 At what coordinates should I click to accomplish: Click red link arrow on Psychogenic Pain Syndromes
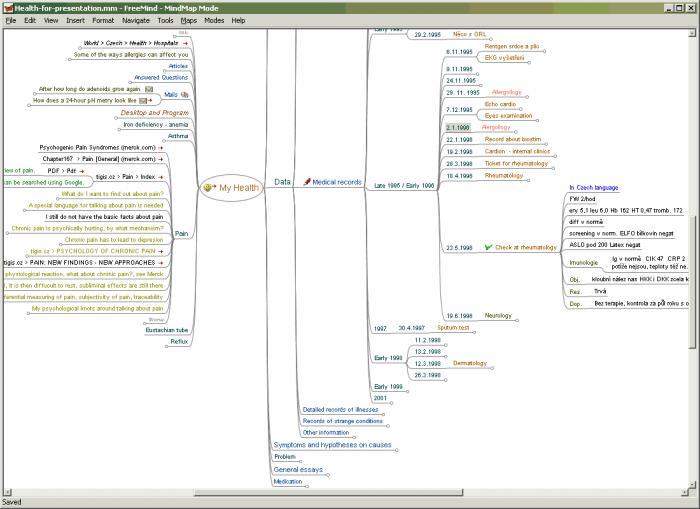(160, 147)
